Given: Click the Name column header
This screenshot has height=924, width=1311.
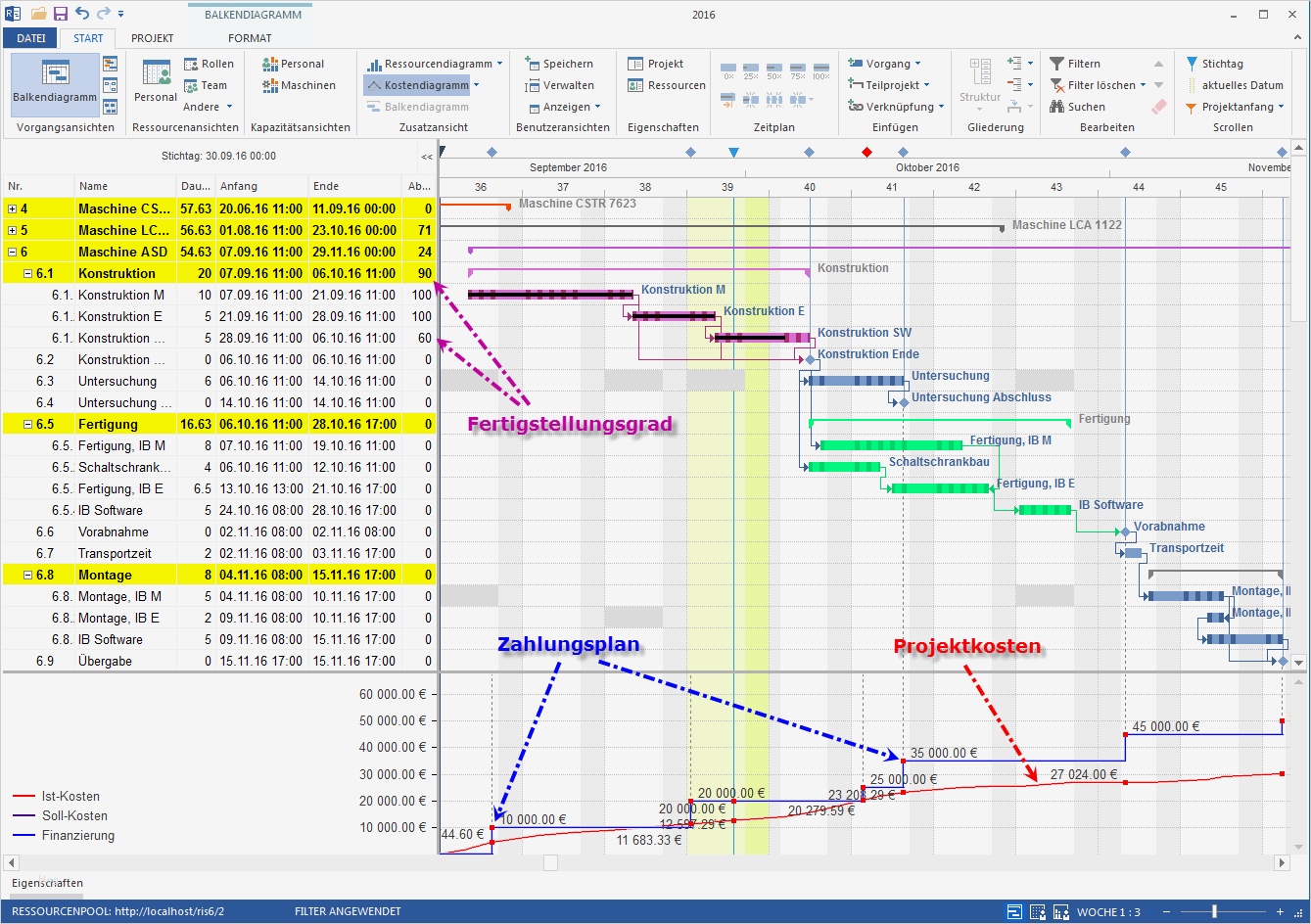Looking at the screenshot, I should (x=125, y=186).
